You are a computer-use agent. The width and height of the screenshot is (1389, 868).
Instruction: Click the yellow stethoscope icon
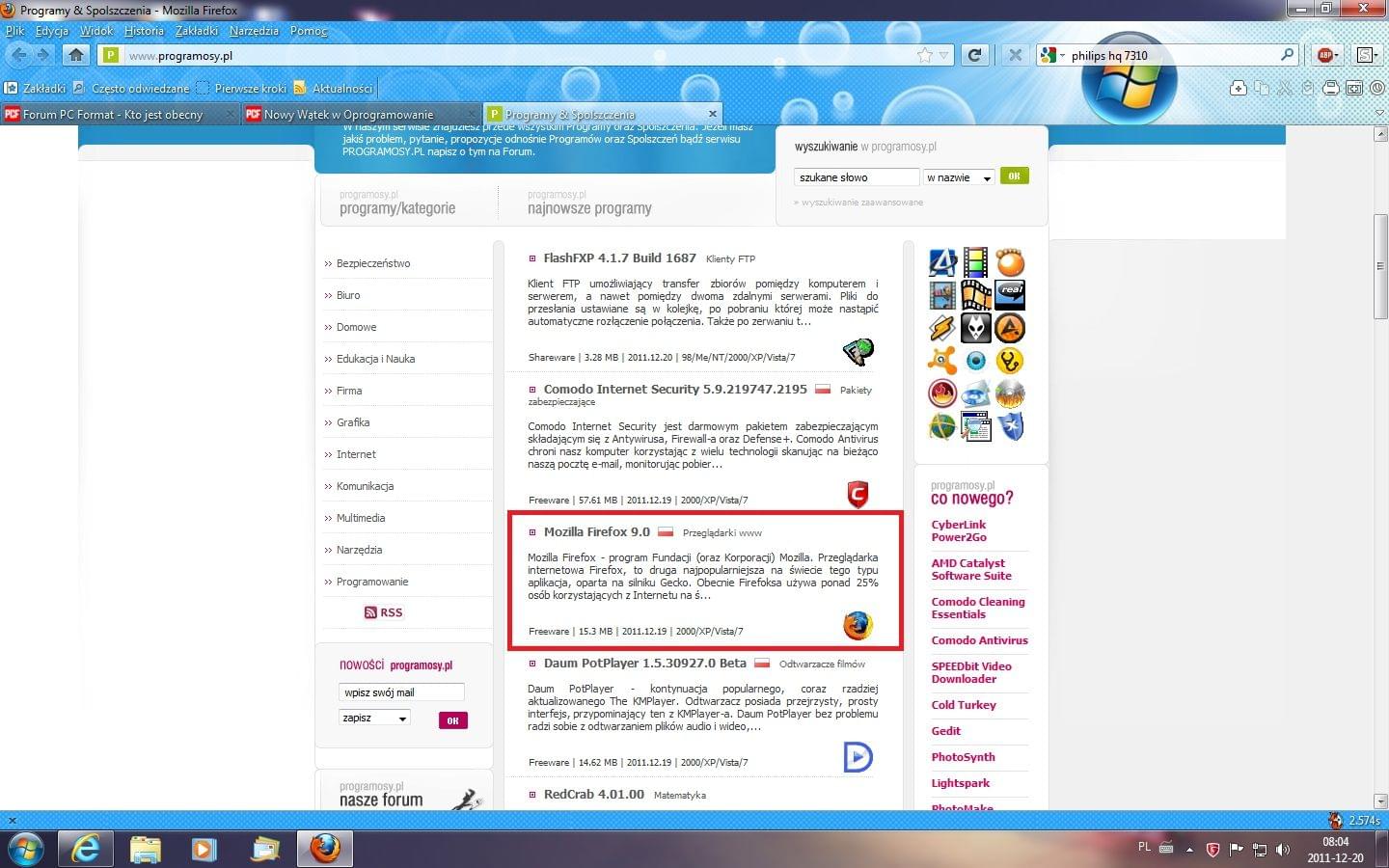click(1010, 361)
